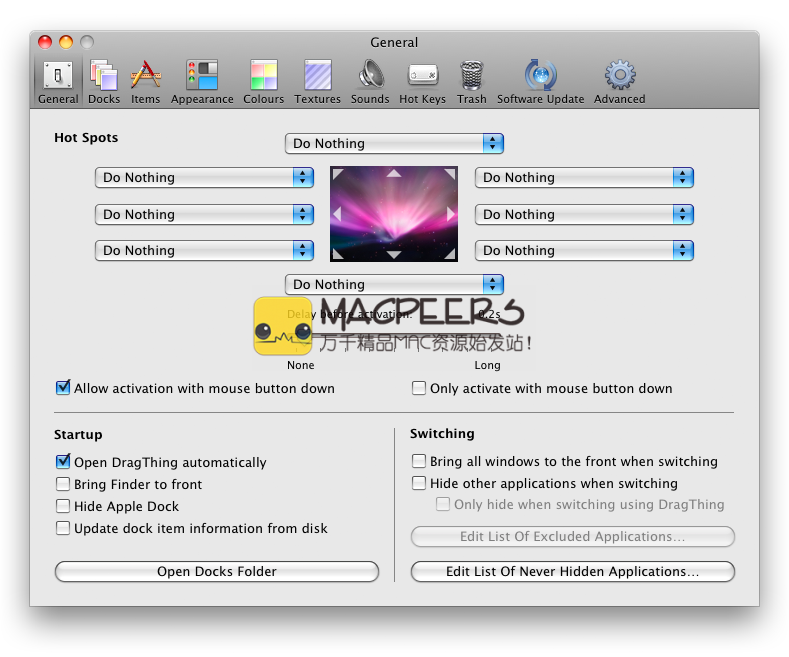Click Edit List Of Never Hidden Applications
The height and width of the screenshot is (657, 789).
tap(572, 572)
